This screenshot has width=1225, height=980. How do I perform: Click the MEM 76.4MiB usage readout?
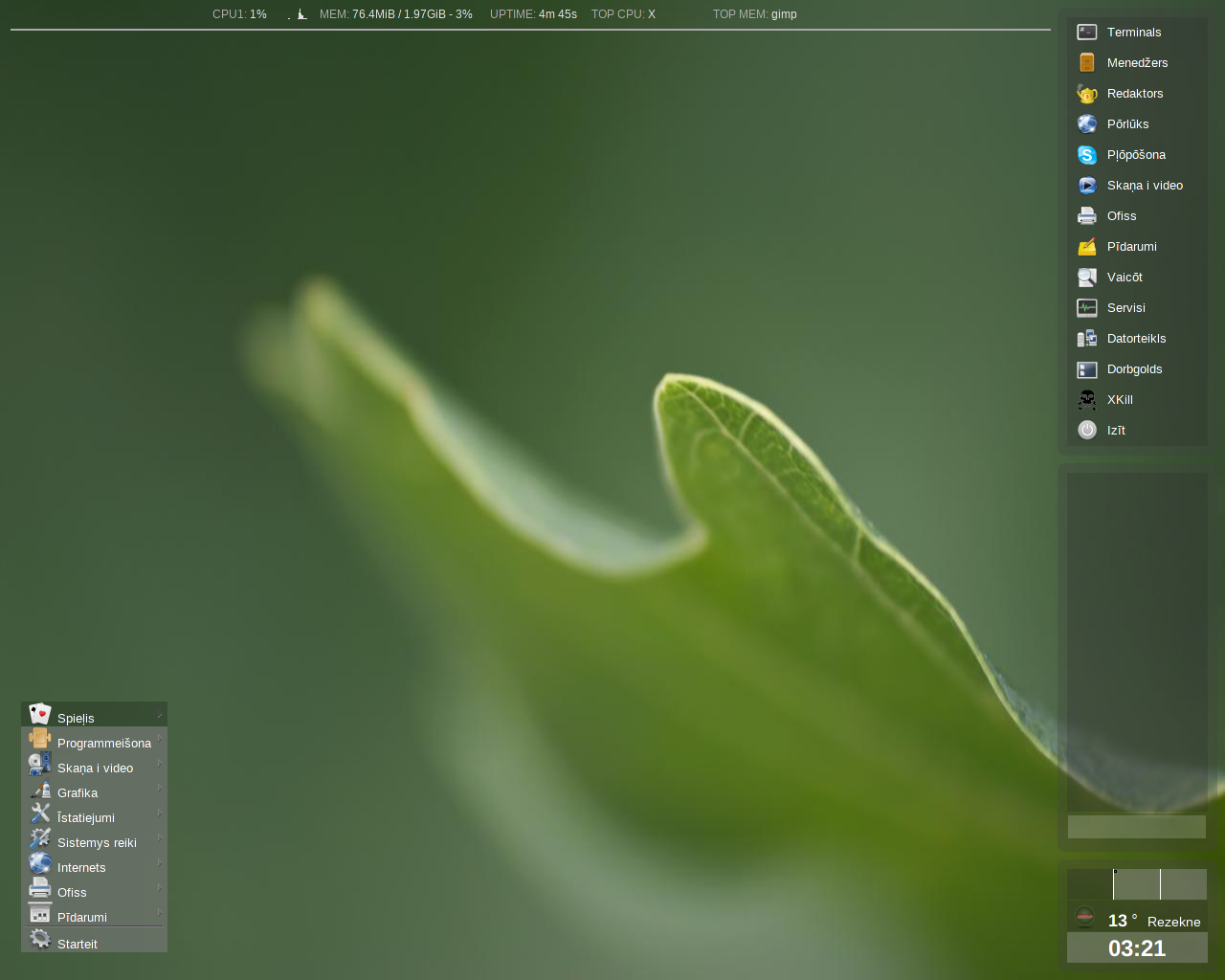396,14
